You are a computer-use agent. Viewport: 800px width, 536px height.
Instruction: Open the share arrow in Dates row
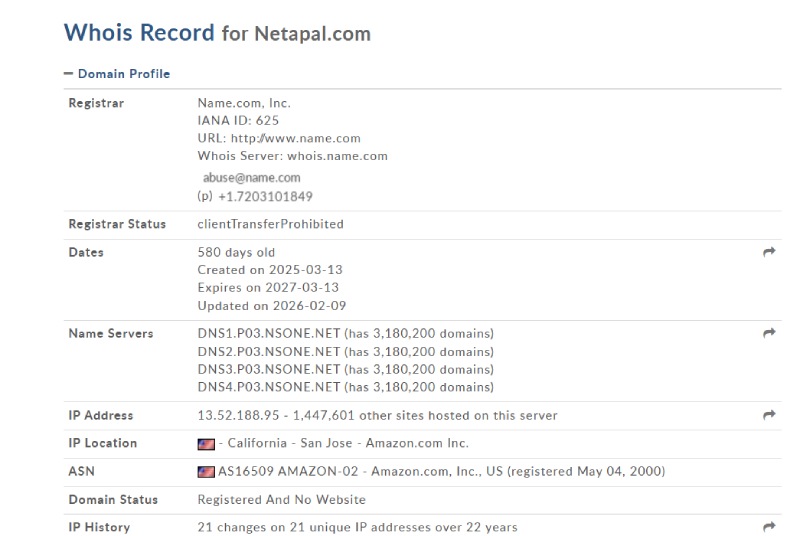(769, 251)
